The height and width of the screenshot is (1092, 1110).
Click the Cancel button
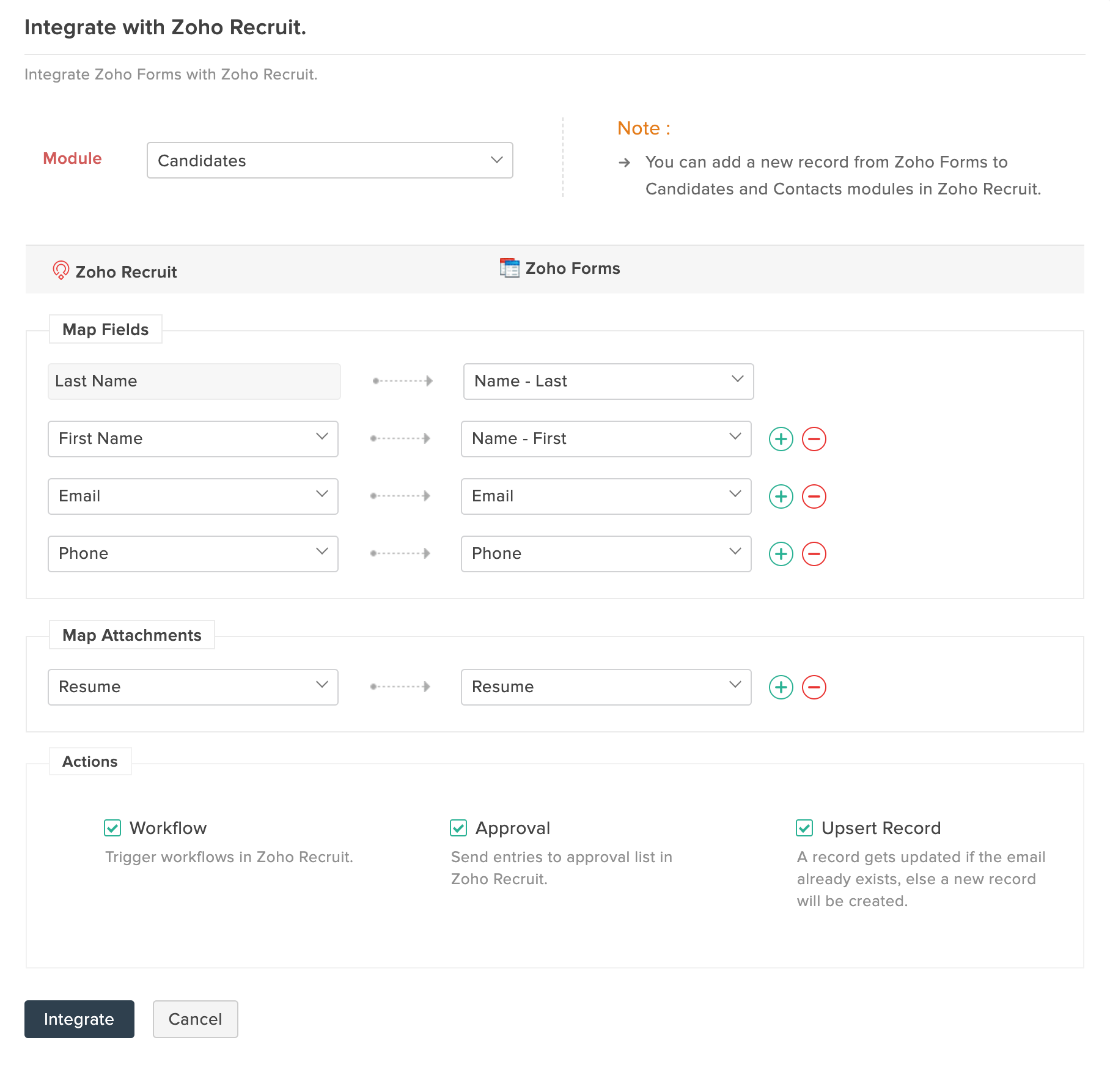(196, 1019)
